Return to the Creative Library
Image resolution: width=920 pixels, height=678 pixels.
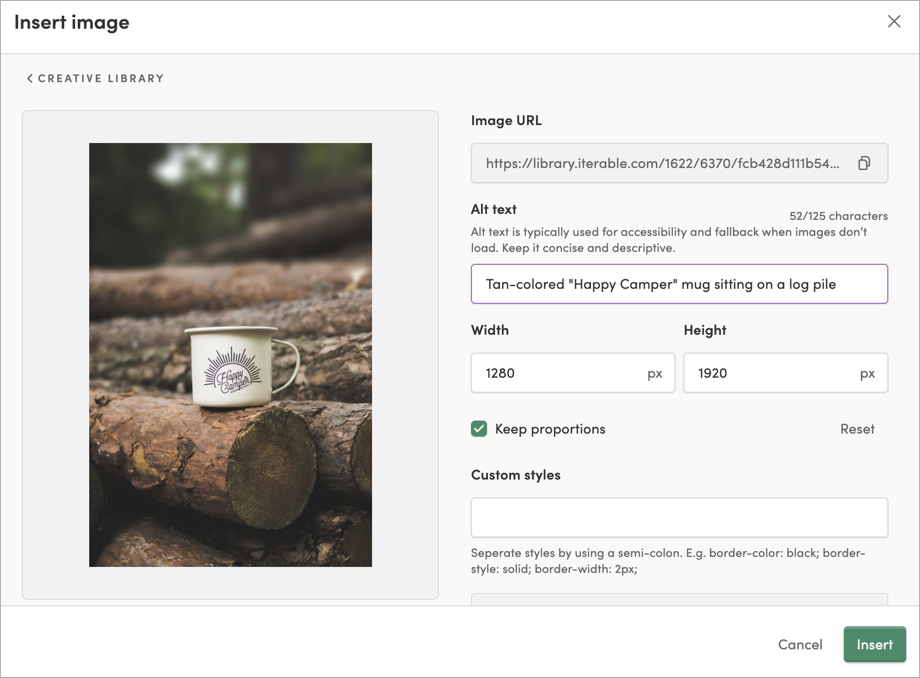(x=95, y=77)
